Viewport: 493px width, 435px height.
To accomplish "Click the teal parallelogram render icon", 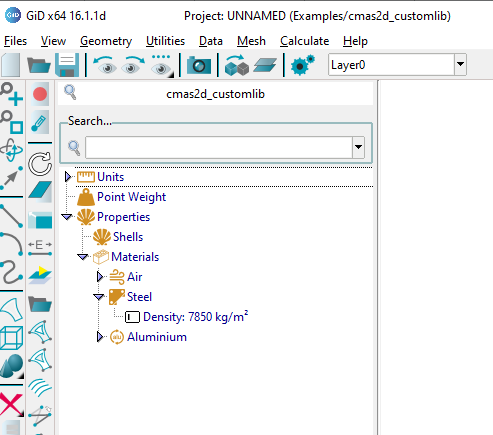I will click(x=40, y=191).
